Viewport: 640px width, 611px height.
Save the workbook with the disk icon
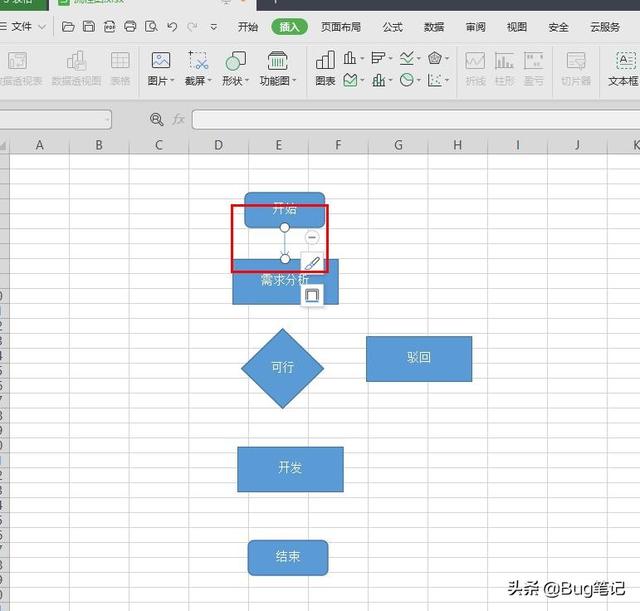89,27
